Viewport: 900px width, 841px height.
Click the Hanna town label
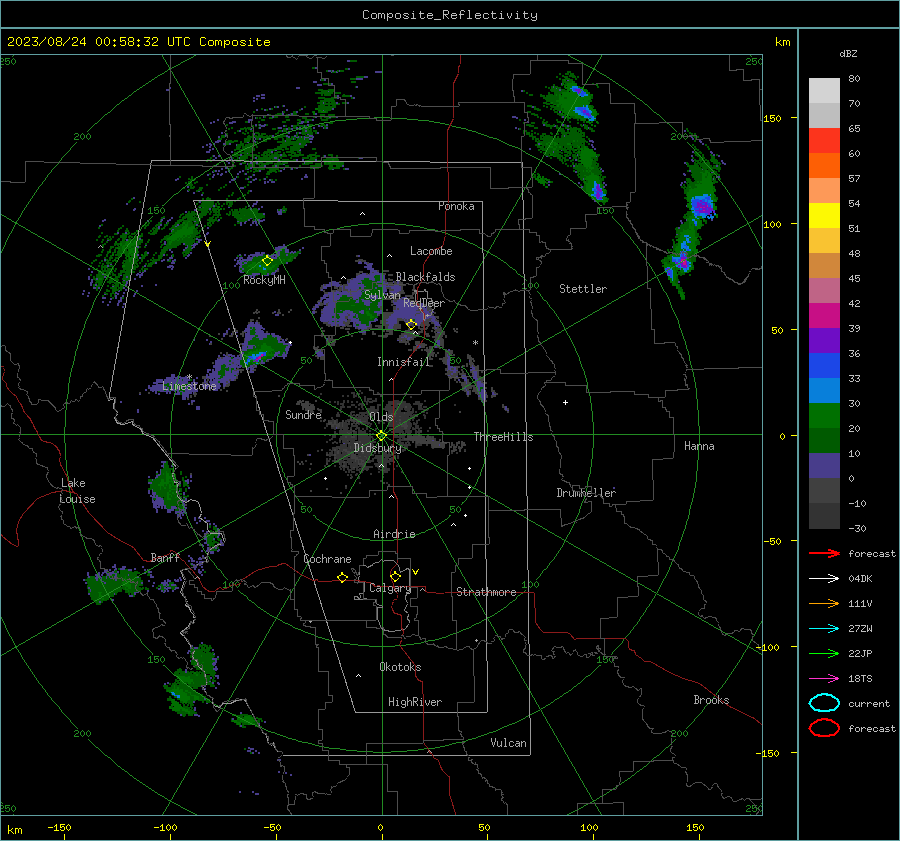pyautogui.click(x=699, y=446)
